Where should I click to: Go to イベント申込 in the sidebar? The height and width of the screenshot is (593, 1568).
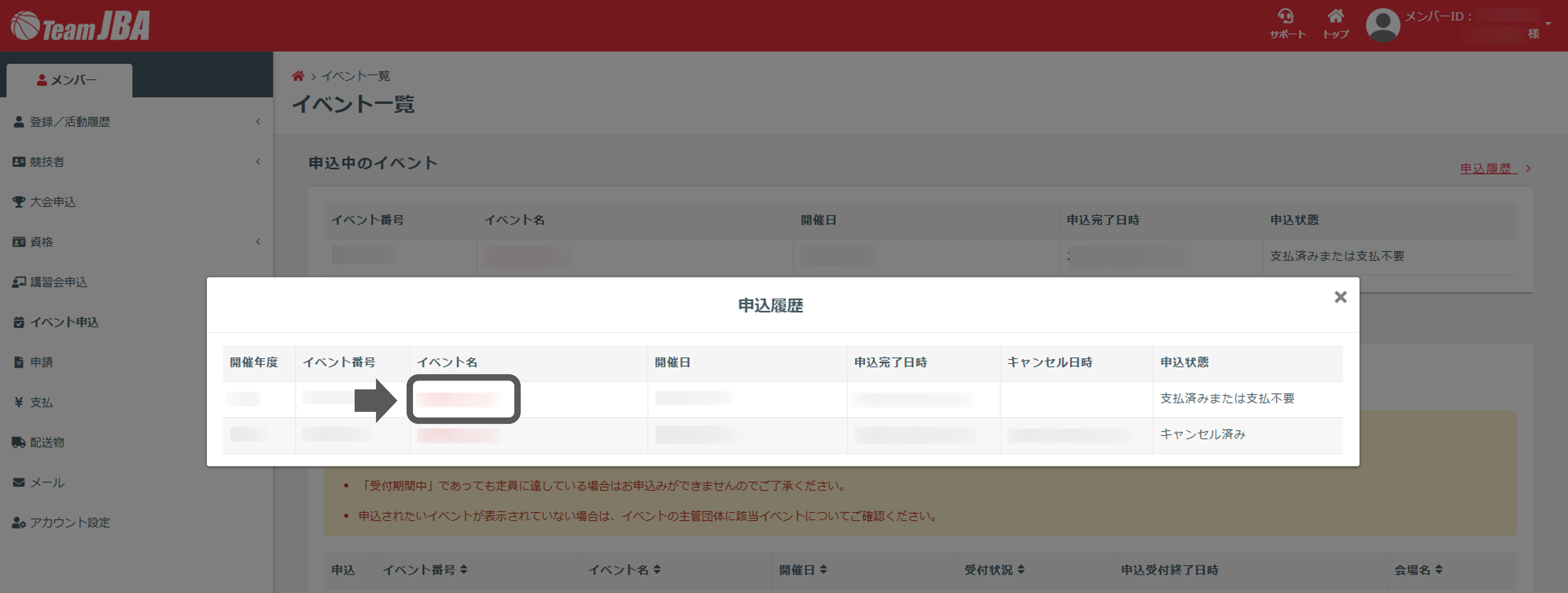click(64, 322)
